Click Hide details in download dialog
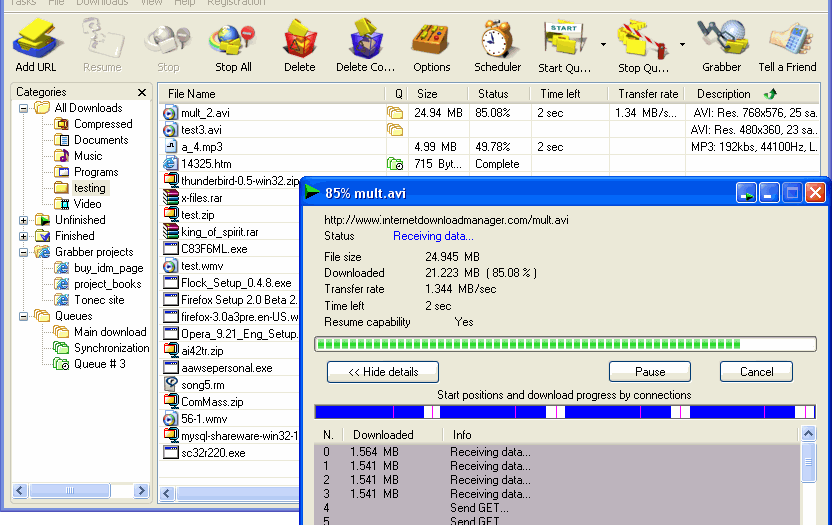The width and height of the screenshot is (832, 525). pos(383,372)
